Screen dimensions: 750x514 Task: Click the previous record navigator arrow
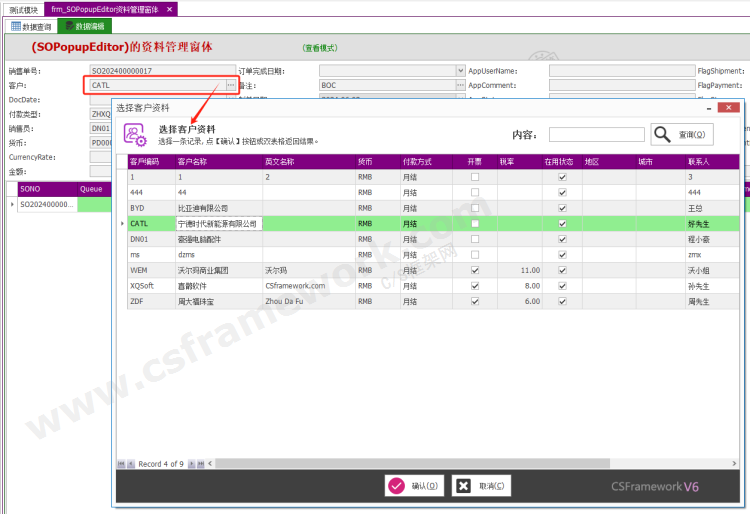pos(131,464)
